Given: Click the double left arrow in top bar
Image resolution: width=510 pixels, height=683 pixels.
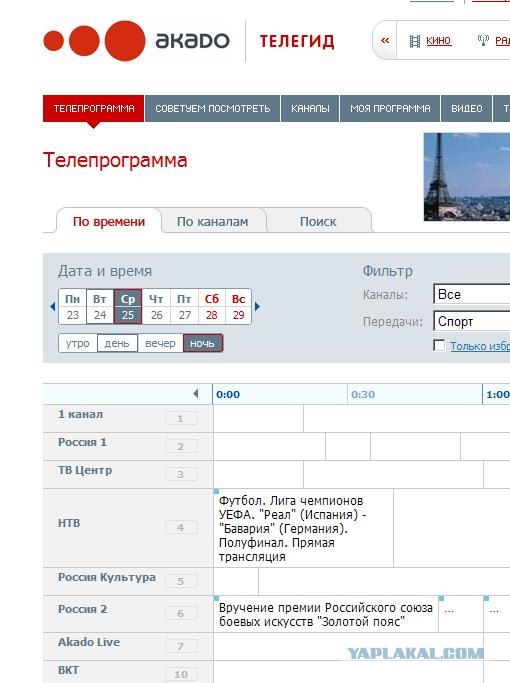Looking at the screenshot, I should (x=385, y=41).
